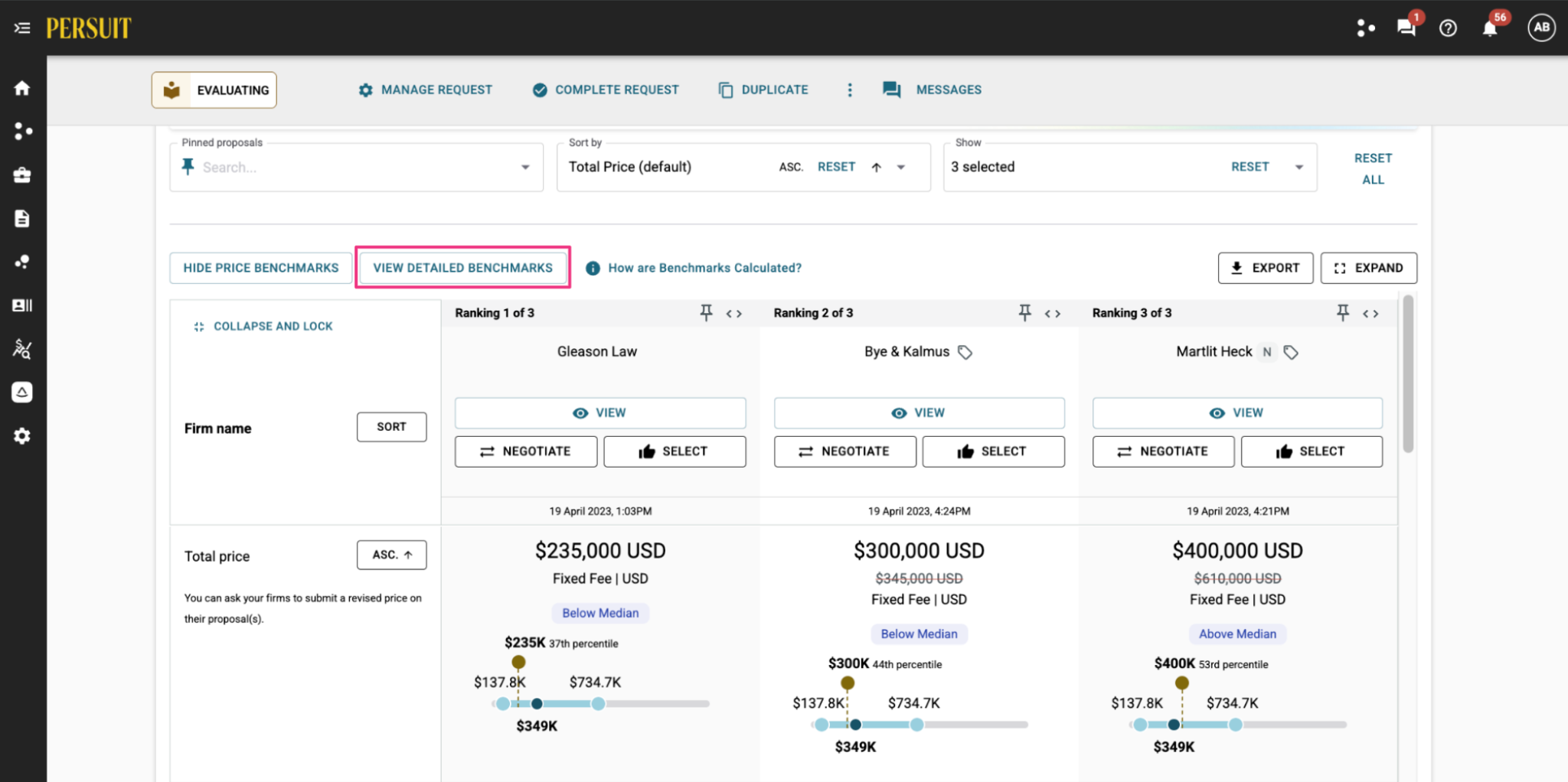The height and width of the screenshot is (782, 1568).
Task: Open the small dots cluster icon in sidebar
Action: (22, 262)
